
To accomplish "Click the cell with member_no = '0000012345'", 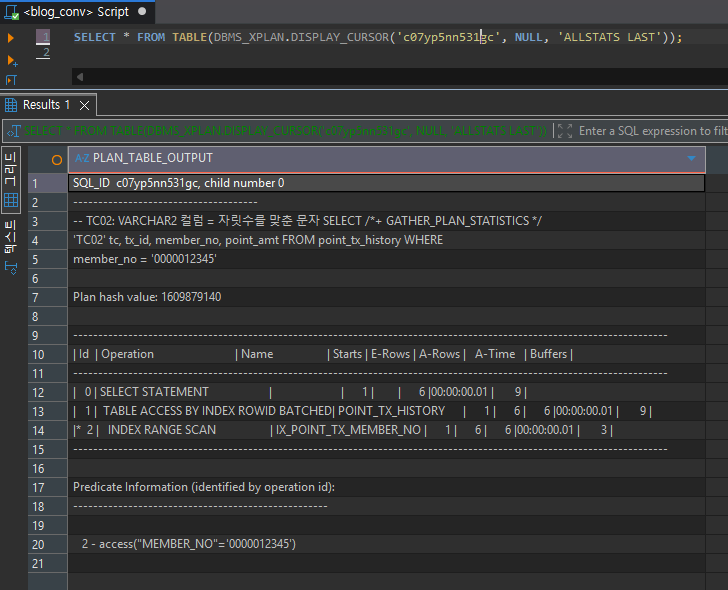I will pos(387,259).
